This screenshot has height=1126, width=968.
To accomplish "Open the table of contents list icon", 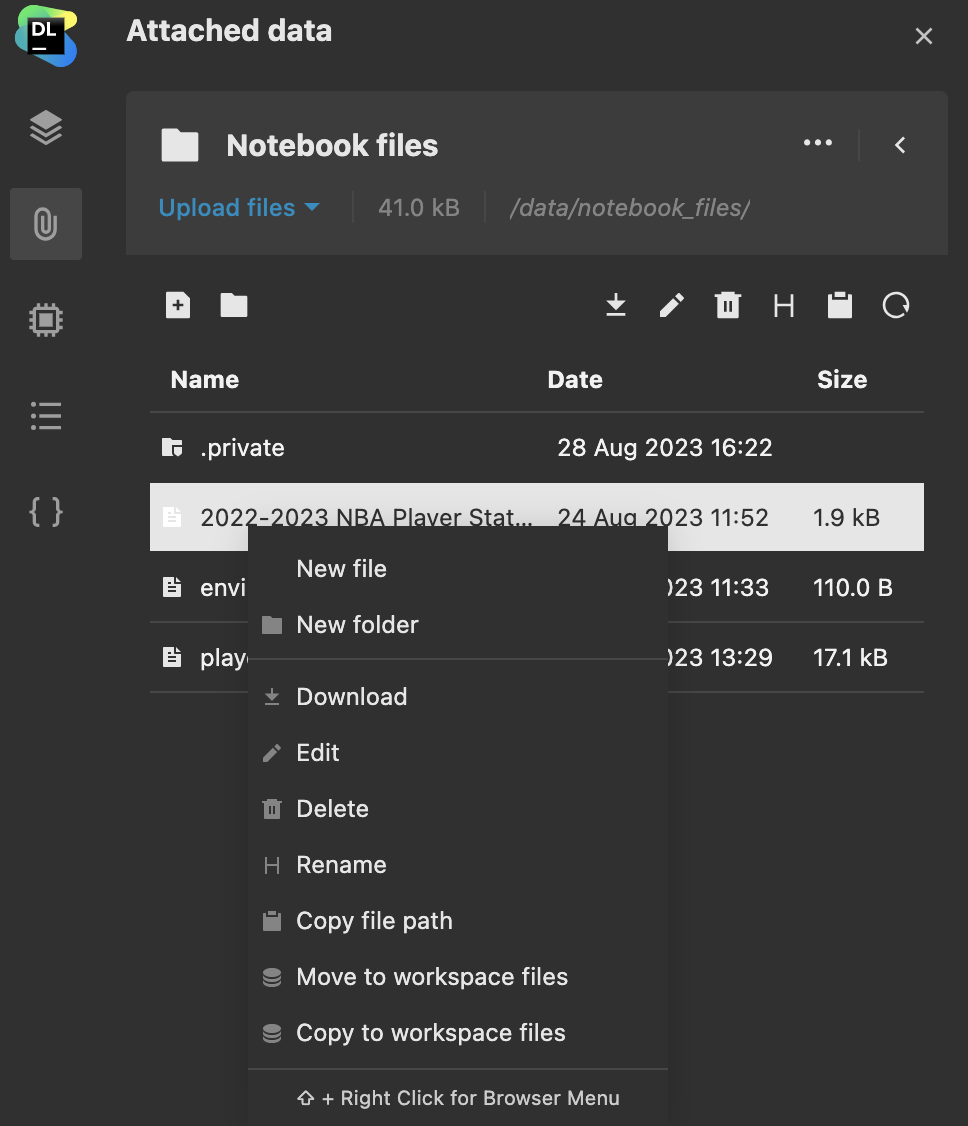I will 46,415.
